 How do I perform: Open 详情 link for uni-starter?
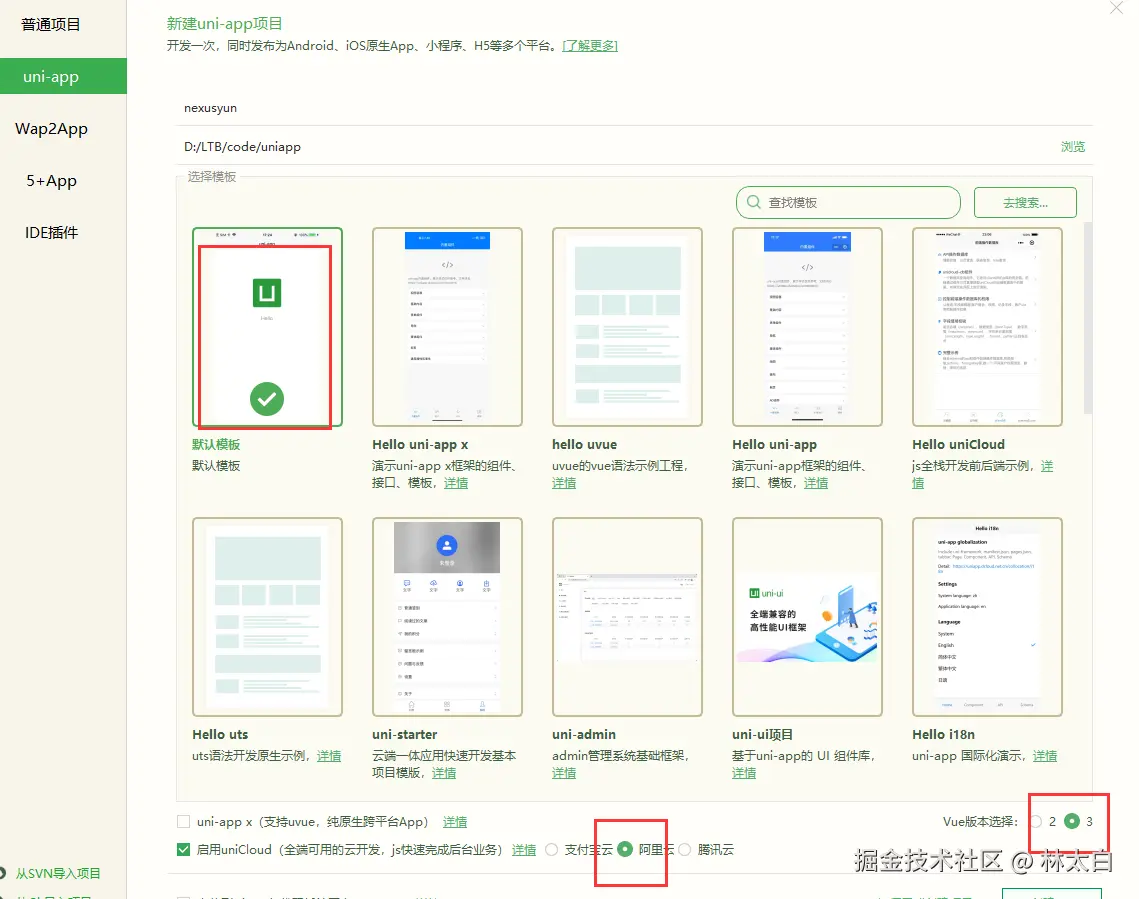pyautogui.click(x=444, y=773)
